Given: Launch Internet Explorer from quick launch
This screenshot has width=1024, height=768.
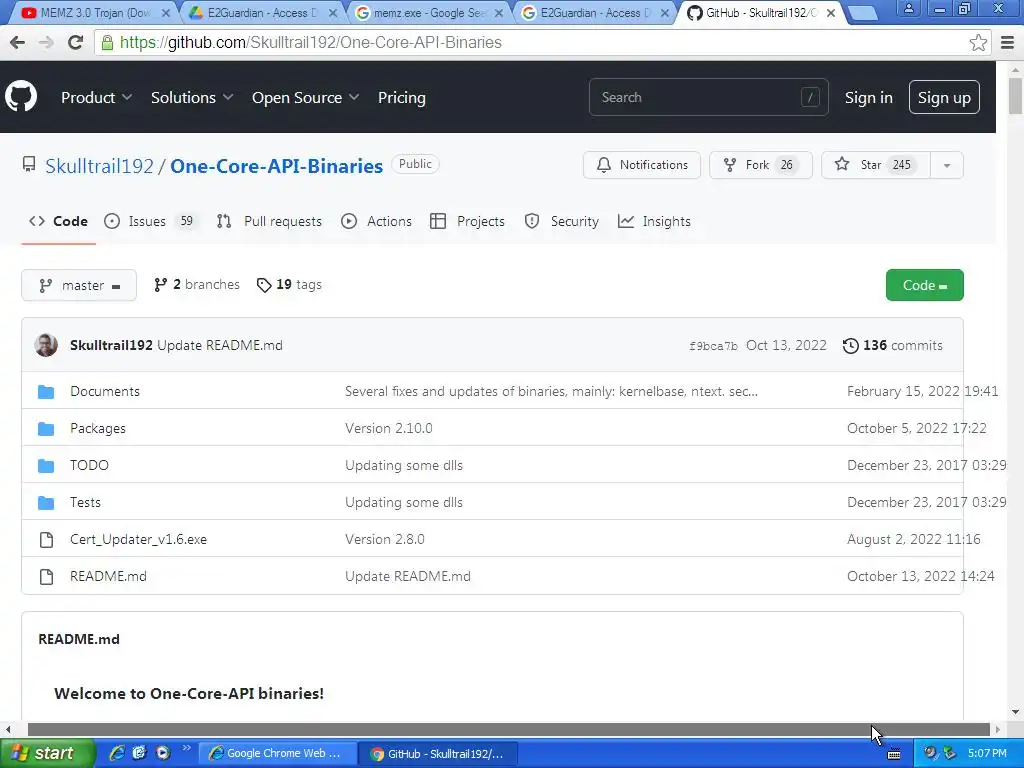Looking at the screenshot, I should coord(117,753).
